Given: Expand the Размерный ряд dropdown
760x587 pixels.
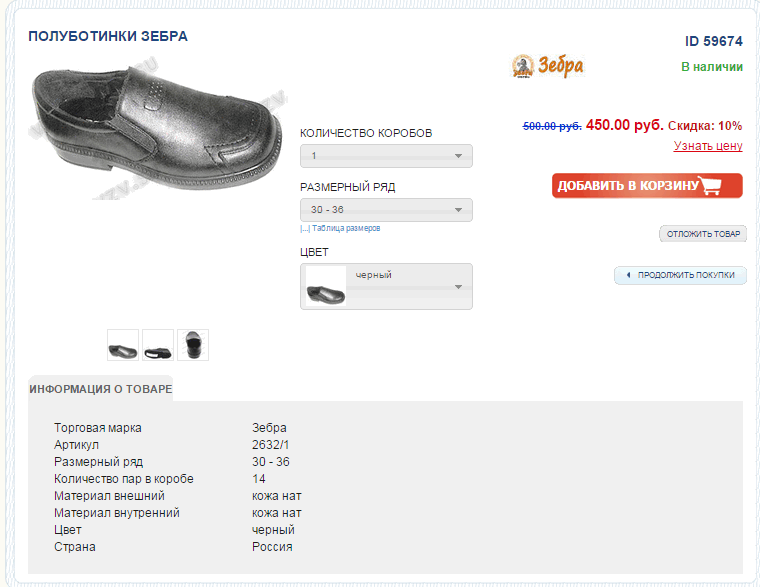Looking at the screenshot, I should tap(386, 210).
